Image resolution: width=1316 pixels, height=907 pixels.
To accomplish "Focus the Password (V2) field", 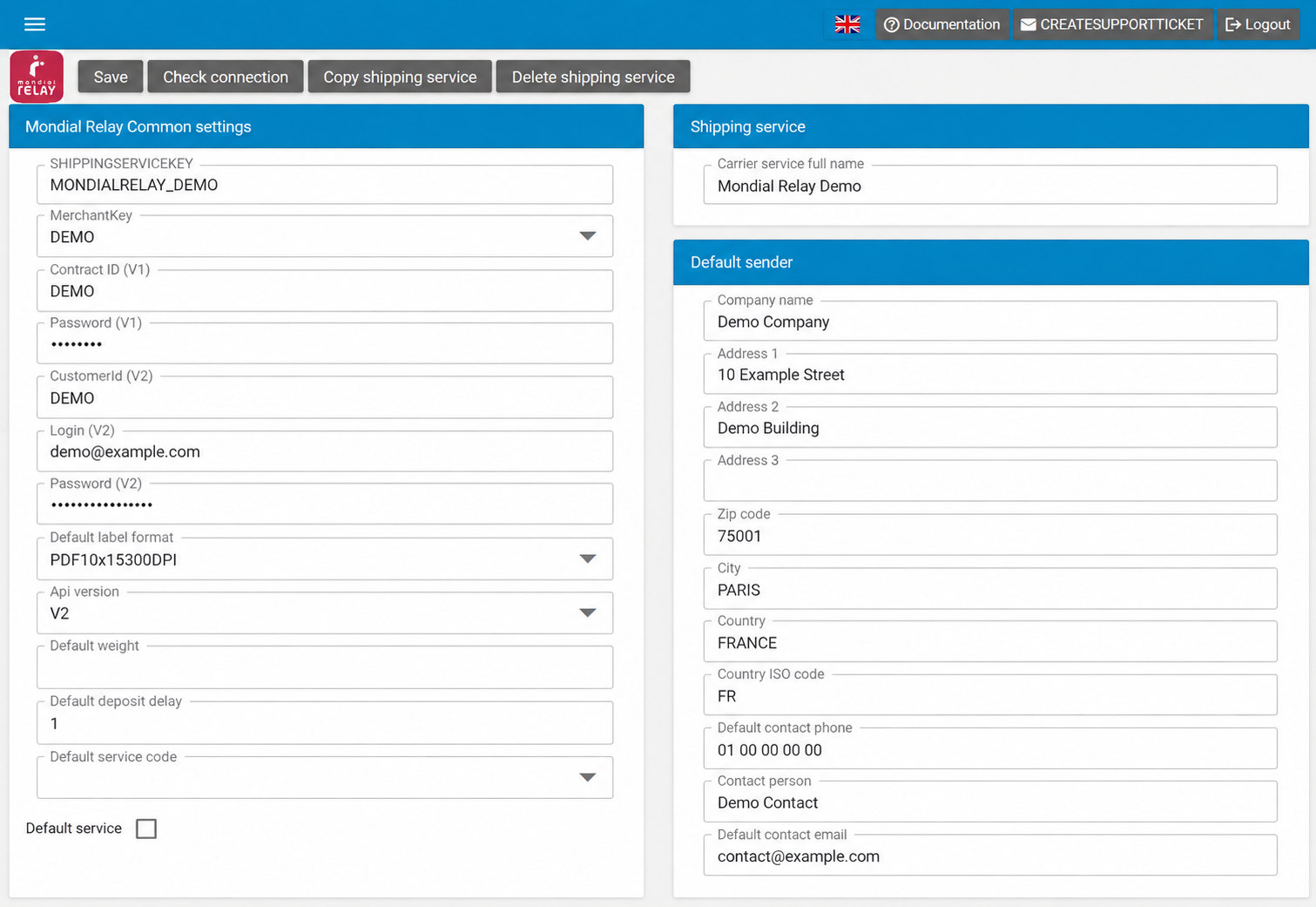I will pyautogui.click(x=325, y=504).
